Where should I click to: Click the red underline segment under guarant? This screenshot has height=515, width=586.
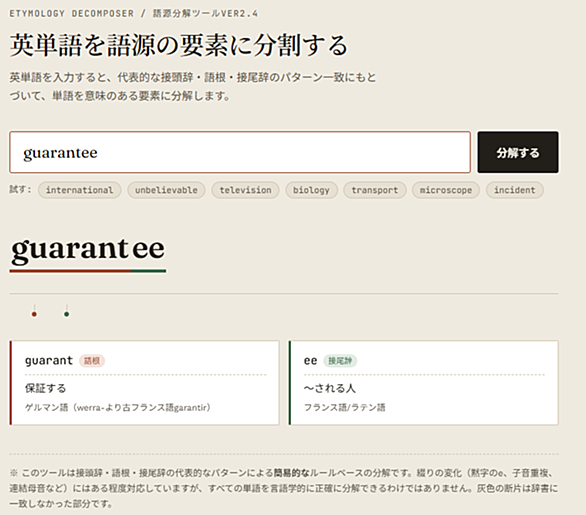pyautogui.click(x=70, y=271)
